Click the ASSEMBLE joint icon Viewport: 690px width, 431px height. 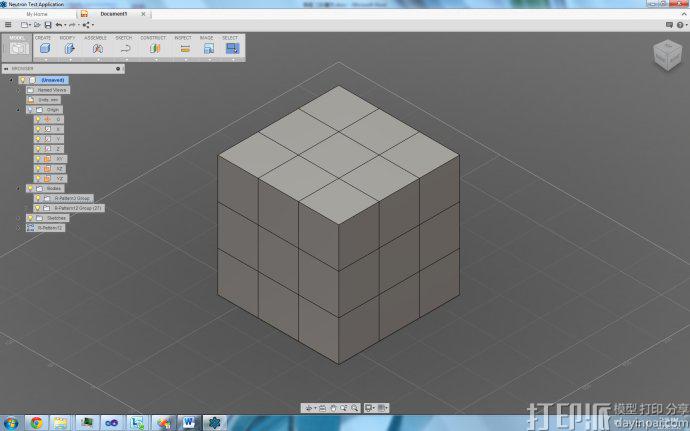click(x=98, y=48)
